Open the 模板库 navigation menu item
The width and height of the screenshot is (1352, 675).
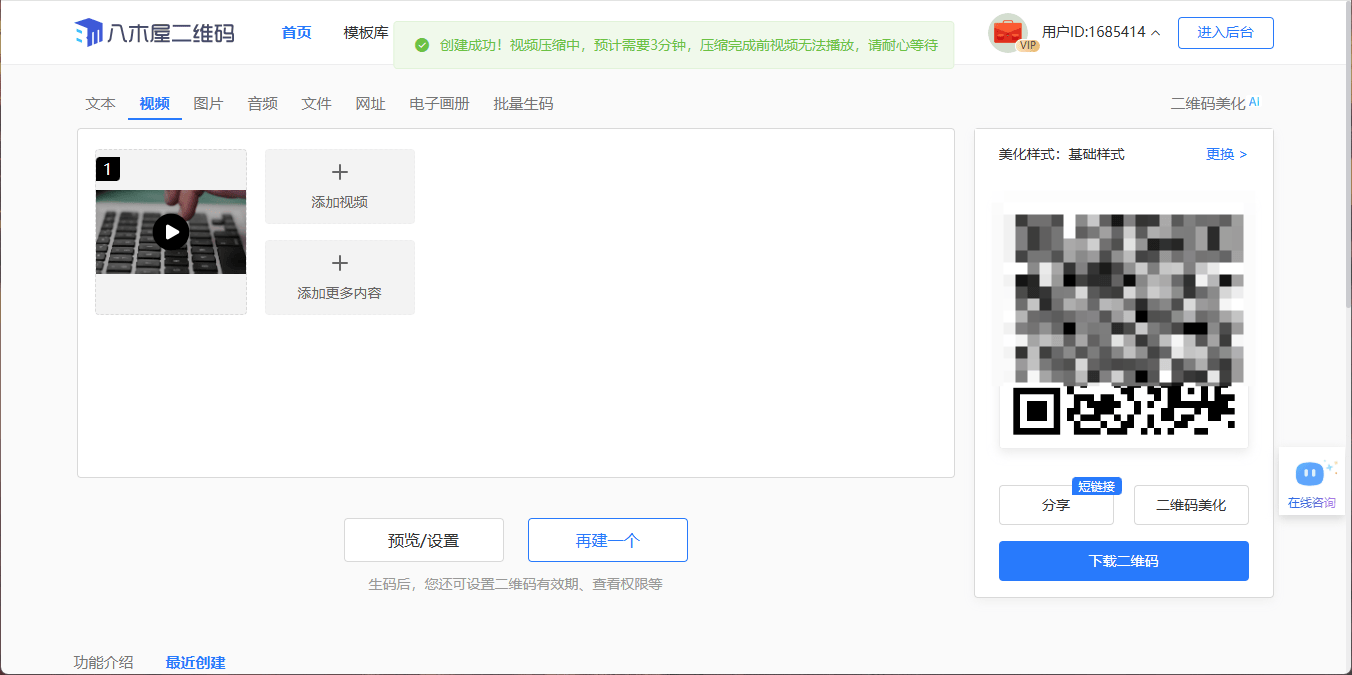tap(366, 33)
